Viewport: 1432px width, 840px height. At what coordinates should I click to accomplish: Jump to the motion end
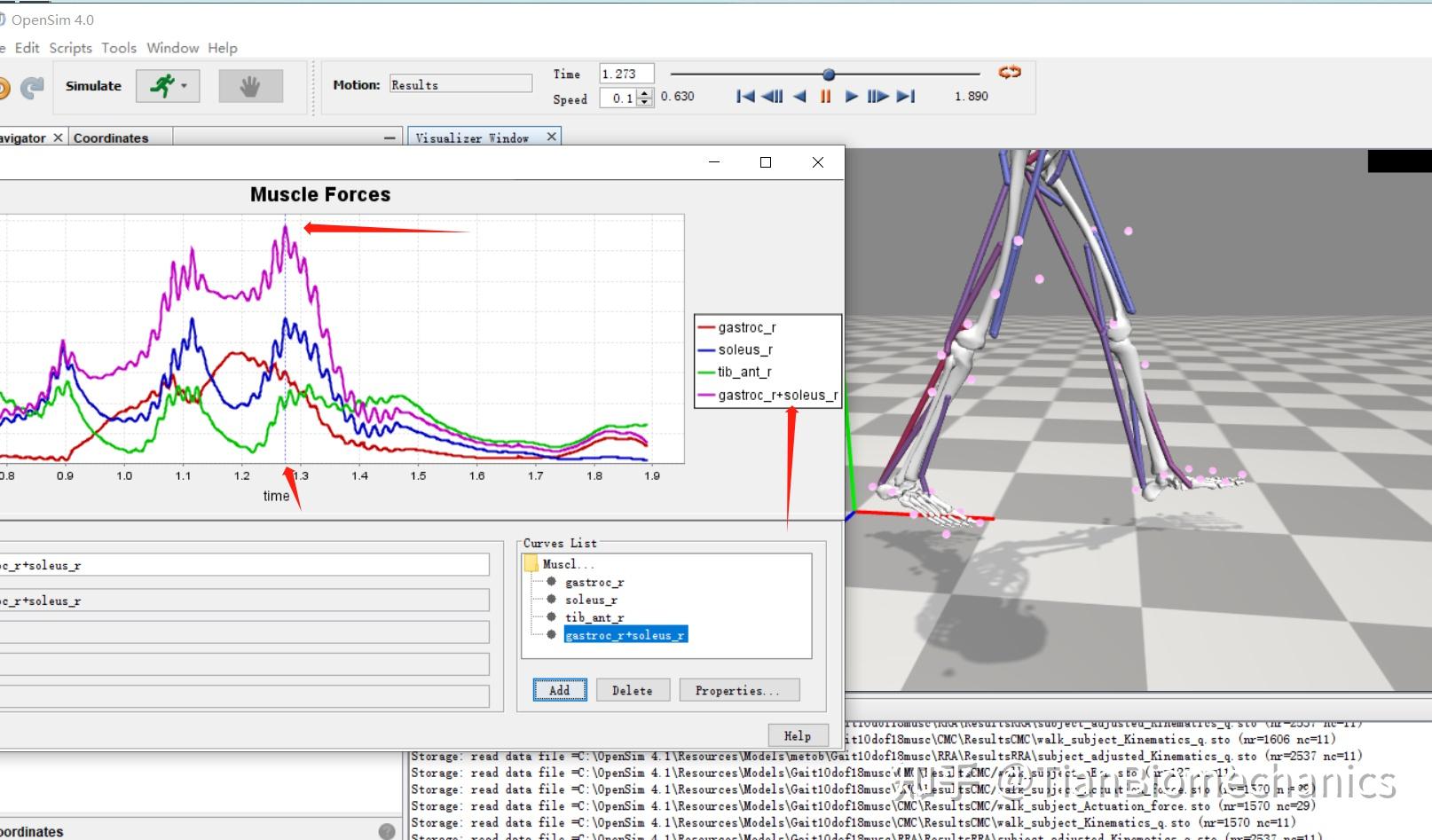(x=905, y=97)
